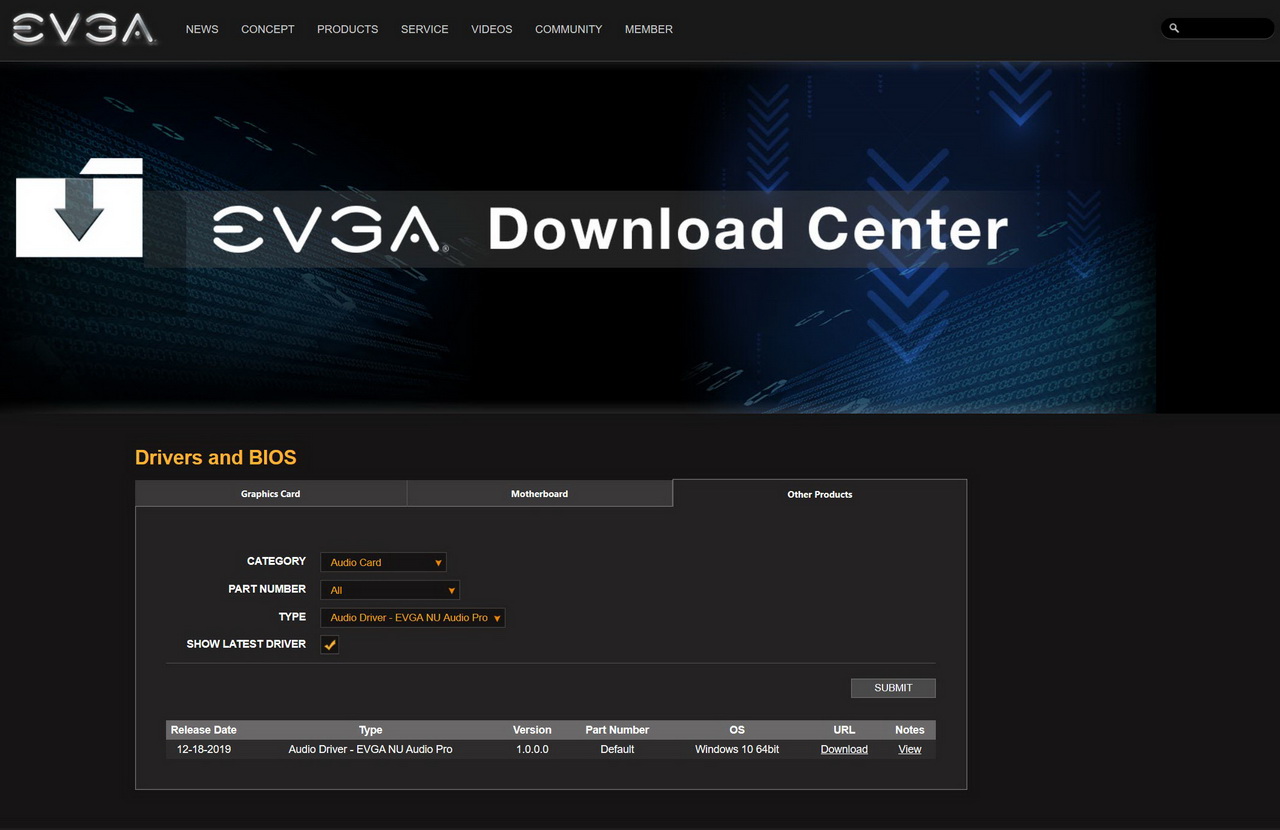Viewport: 1280px width, 830px height.
Task: Select the Other Products tab
Action: [x=820, y=494]
